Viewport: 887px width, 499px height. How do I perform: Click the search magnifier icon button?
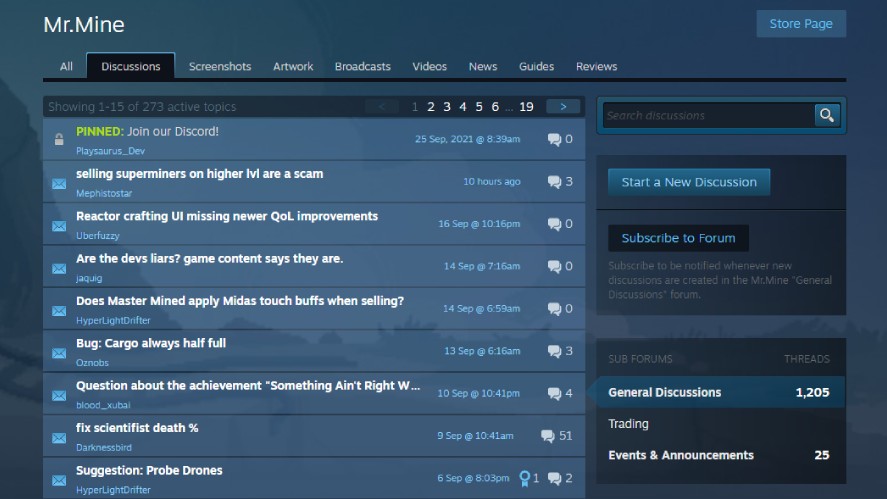coord(826,115)
